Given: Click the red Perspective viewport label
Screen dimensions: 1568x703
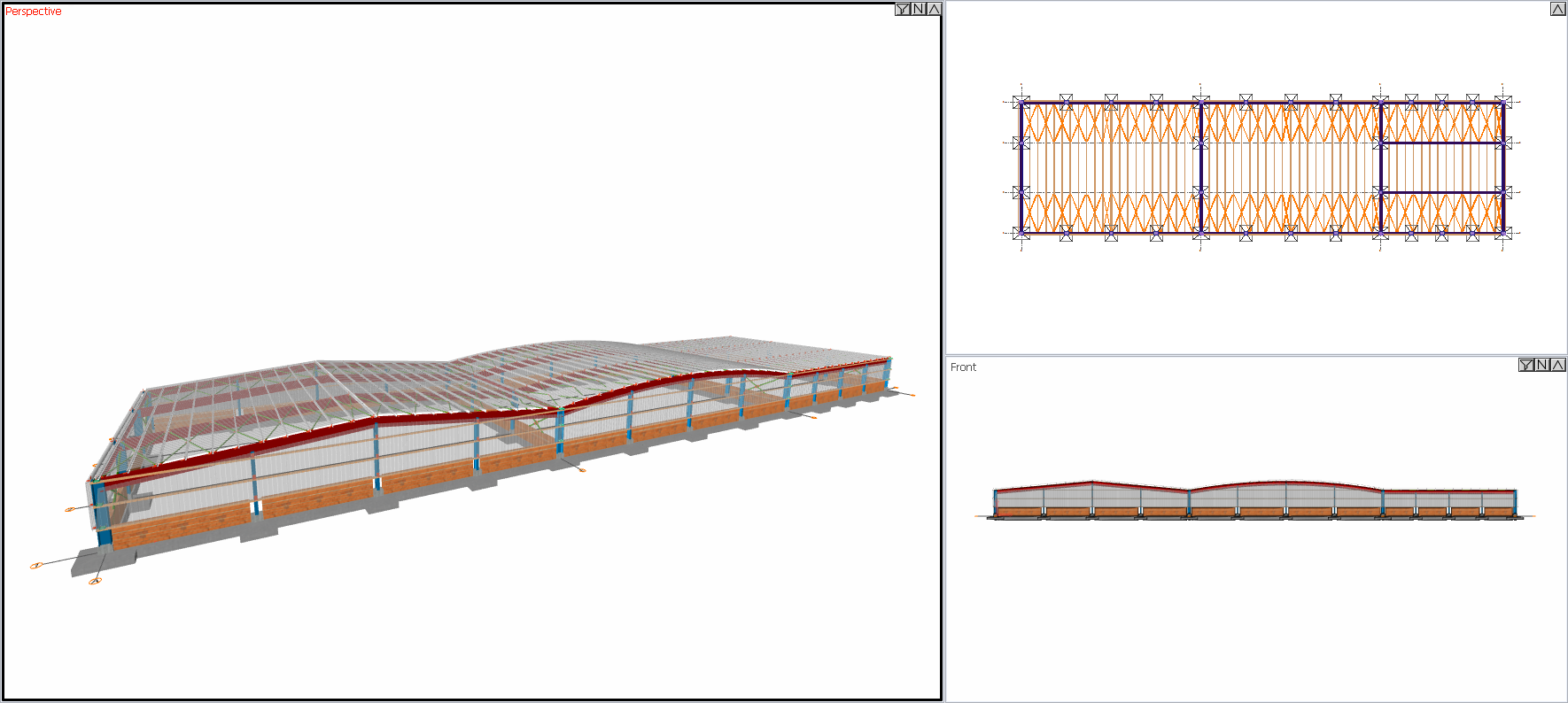Looking at the screenshot, I should (34, 12).
